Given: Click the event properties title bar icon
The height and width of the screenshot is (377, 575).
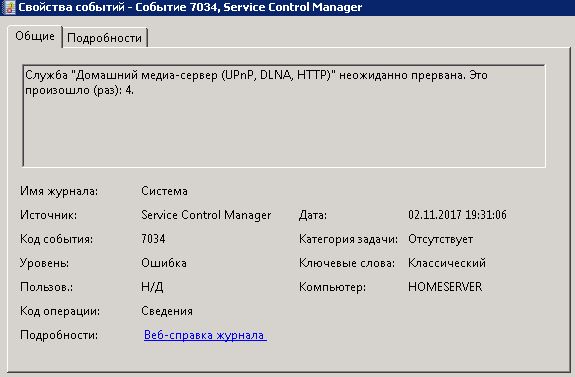Looking at the screenshot, I should (x=8, y=7).
